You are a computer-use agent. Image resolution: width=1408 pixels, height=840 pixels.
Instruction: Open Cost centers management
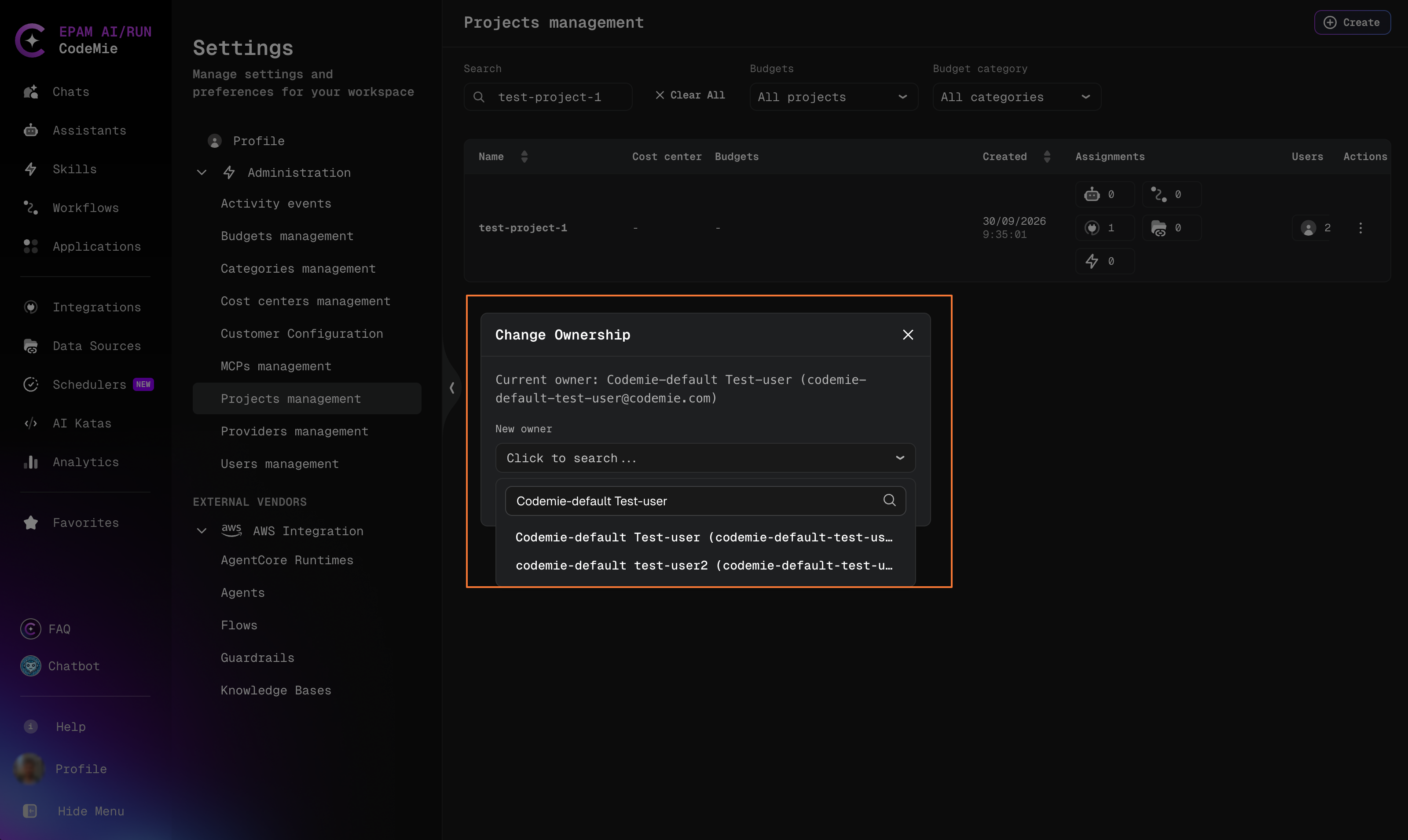tap(305, 301)
